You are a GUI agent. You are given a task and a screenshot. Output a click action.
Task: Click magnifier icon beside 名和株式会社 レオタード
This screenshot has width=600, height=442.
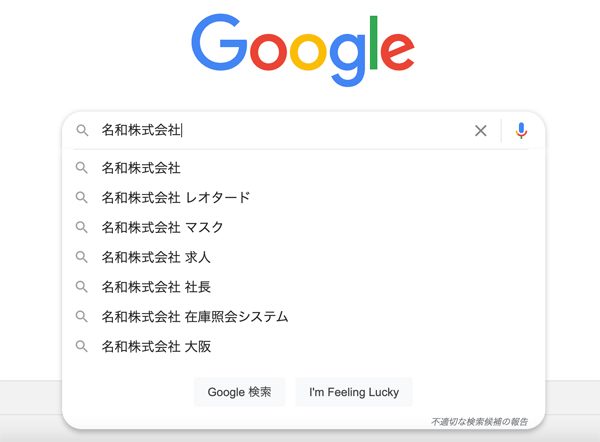point(82,197)
